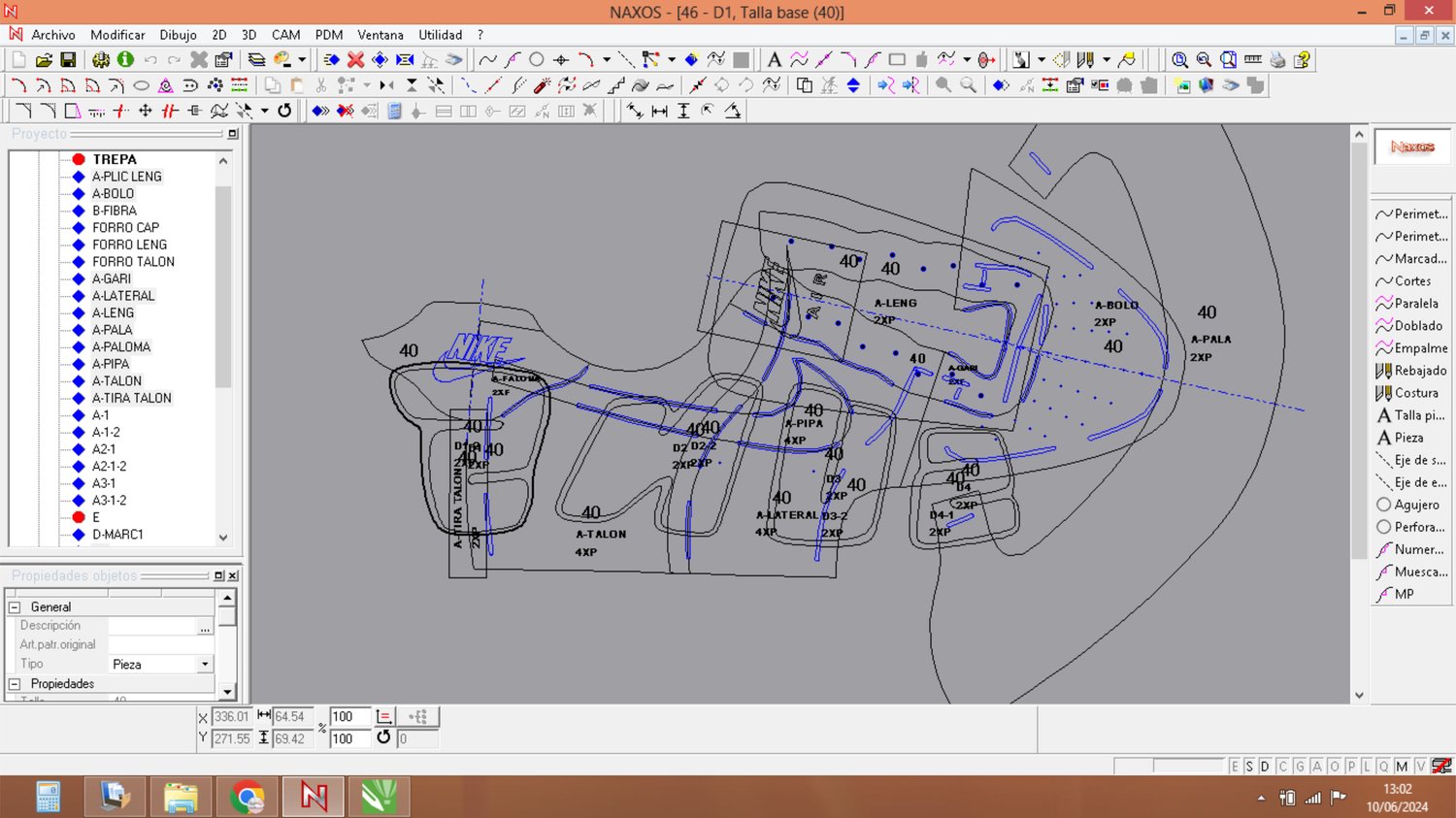The width and height of the screenshot is (1456, 818).
Task: Open the Utilidad menu
Action: click(x=441, y=35)
